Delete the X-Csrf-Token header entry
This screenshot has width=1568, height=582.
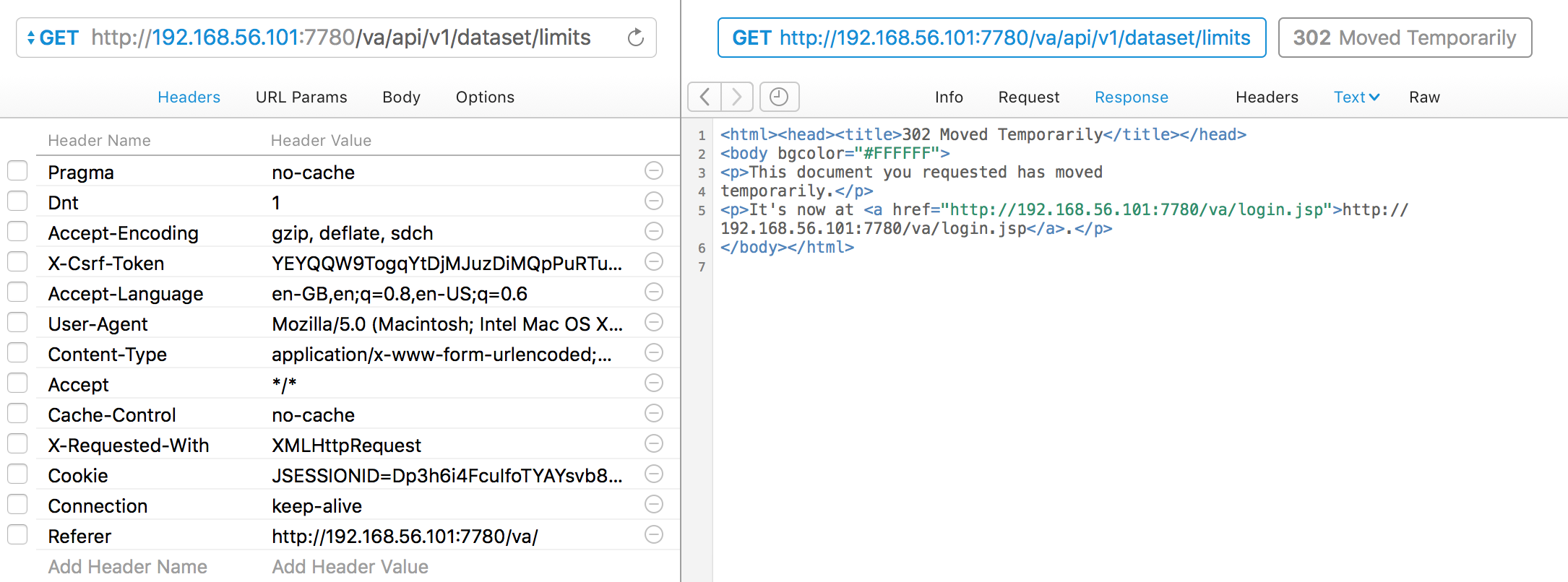(x=653, y=262)
